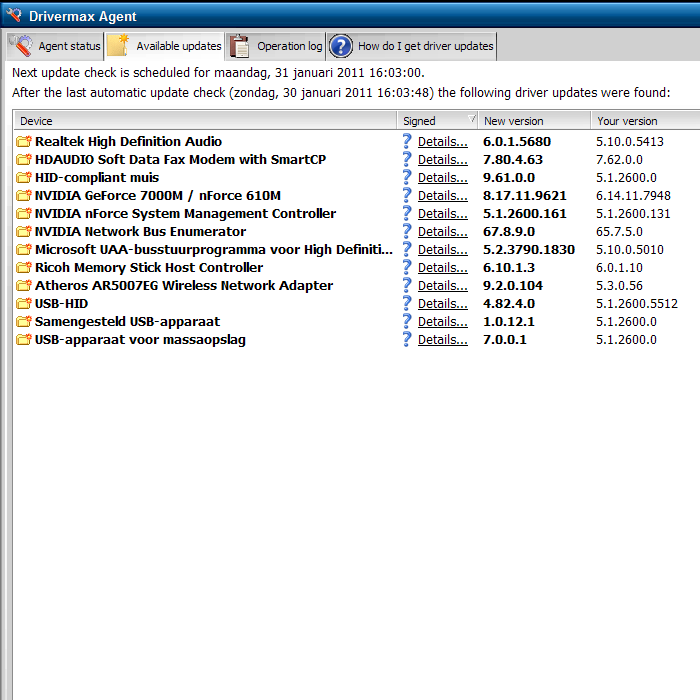Click the folder icon for USB-HID
This screenshot has width=700, height=700.
pos(24,304)
